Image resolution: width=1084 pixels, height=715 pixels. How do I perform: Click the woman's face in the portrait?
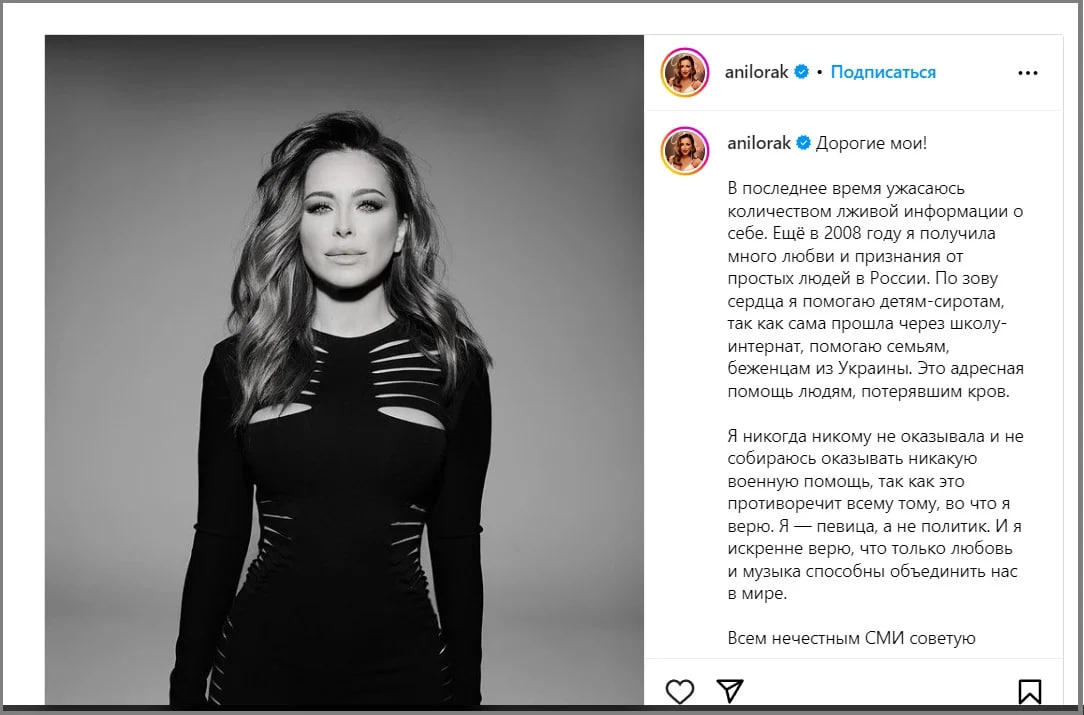coord(350,220)
